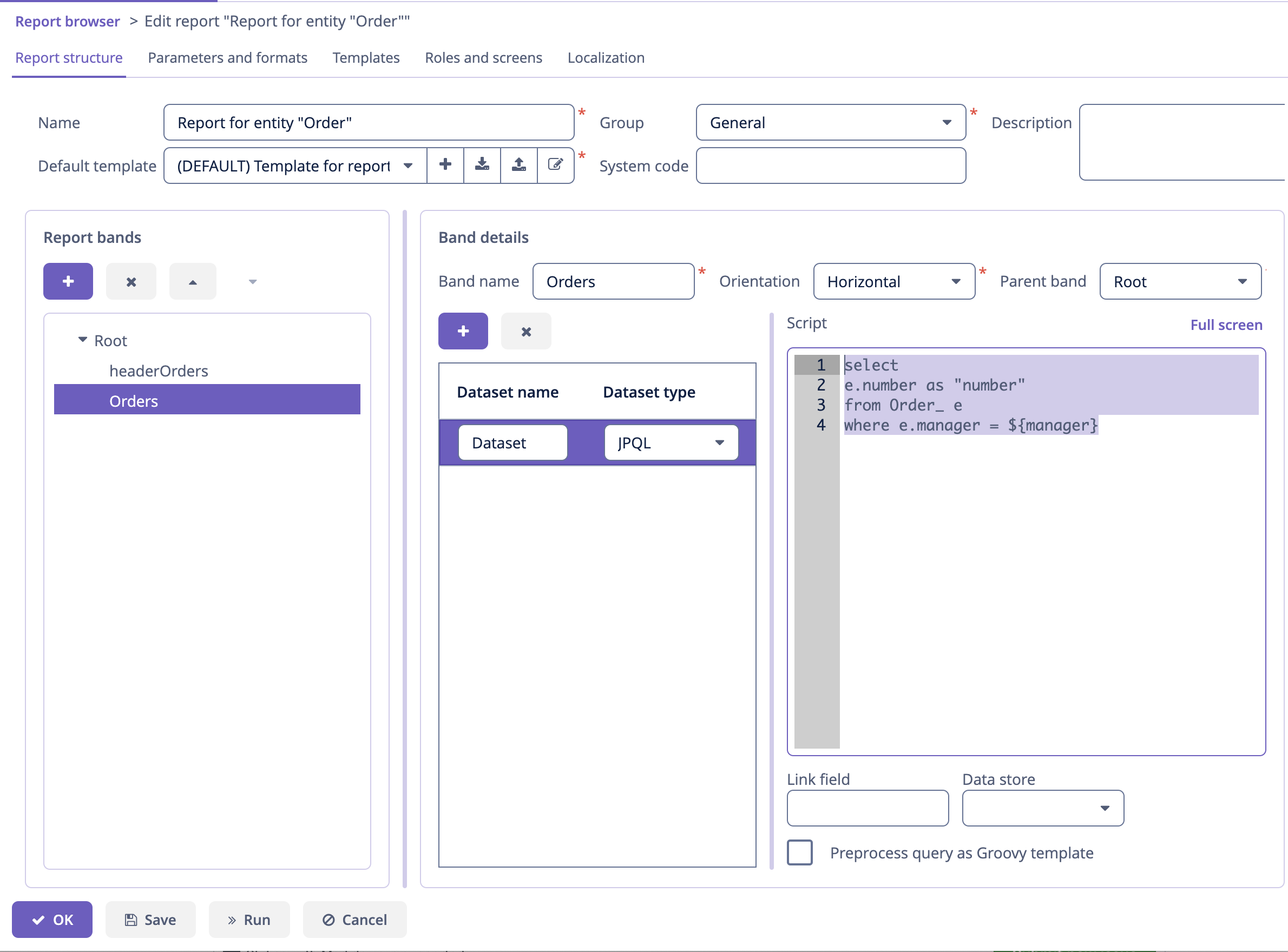The height and width of the screenshot is (952, 1288).
Task: Change dataset type from JPQL
Action: tap(720, 442)
